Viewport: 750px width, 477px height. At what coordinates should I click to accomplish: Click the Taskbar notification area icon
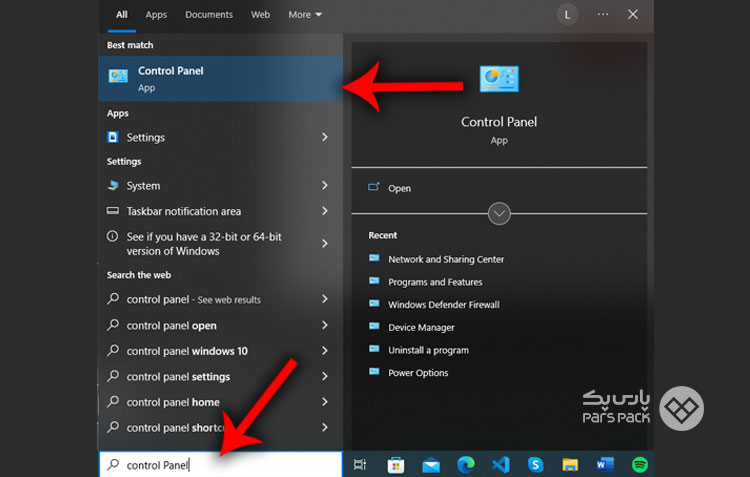pos(113,211)
